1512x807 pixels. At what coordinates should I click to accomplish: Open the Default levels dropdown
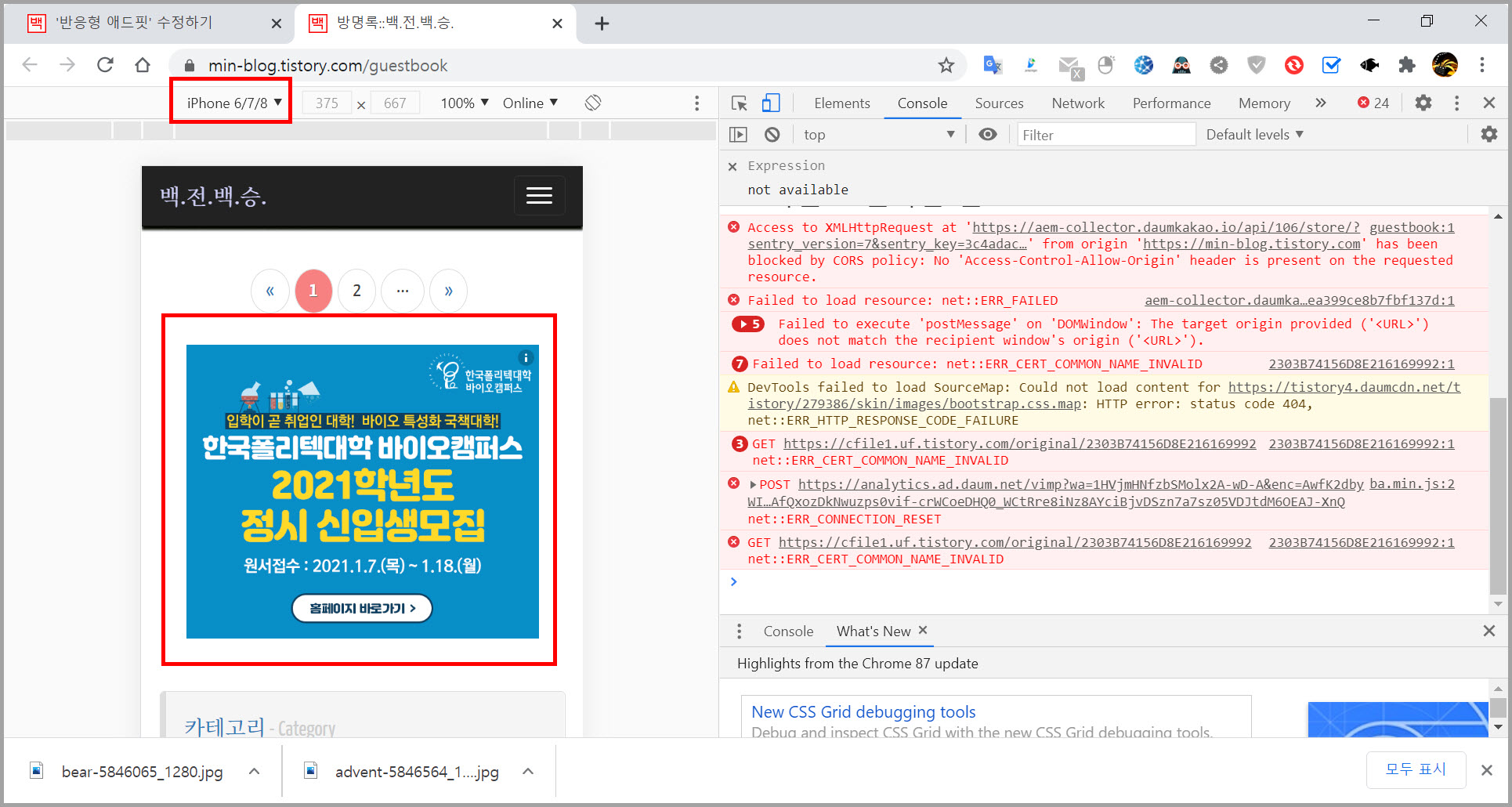click(x=1254, y=135)
